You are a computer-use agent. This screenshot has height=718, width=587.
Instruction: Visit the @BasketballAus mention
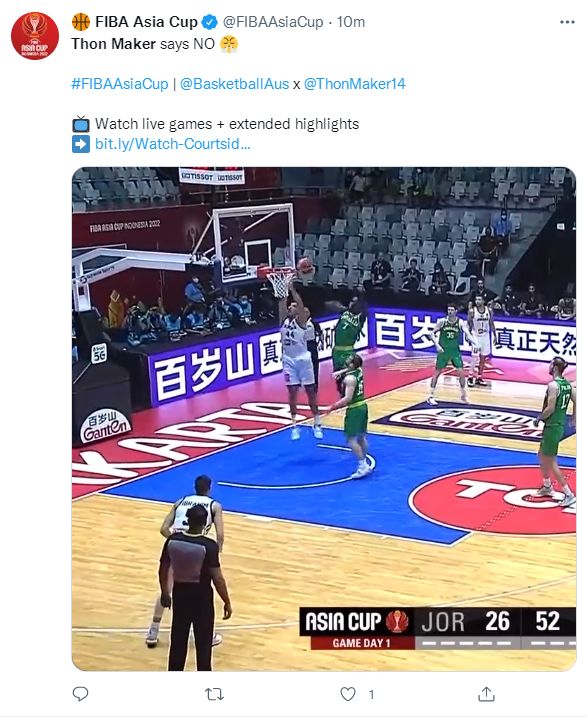coord(234,84)
